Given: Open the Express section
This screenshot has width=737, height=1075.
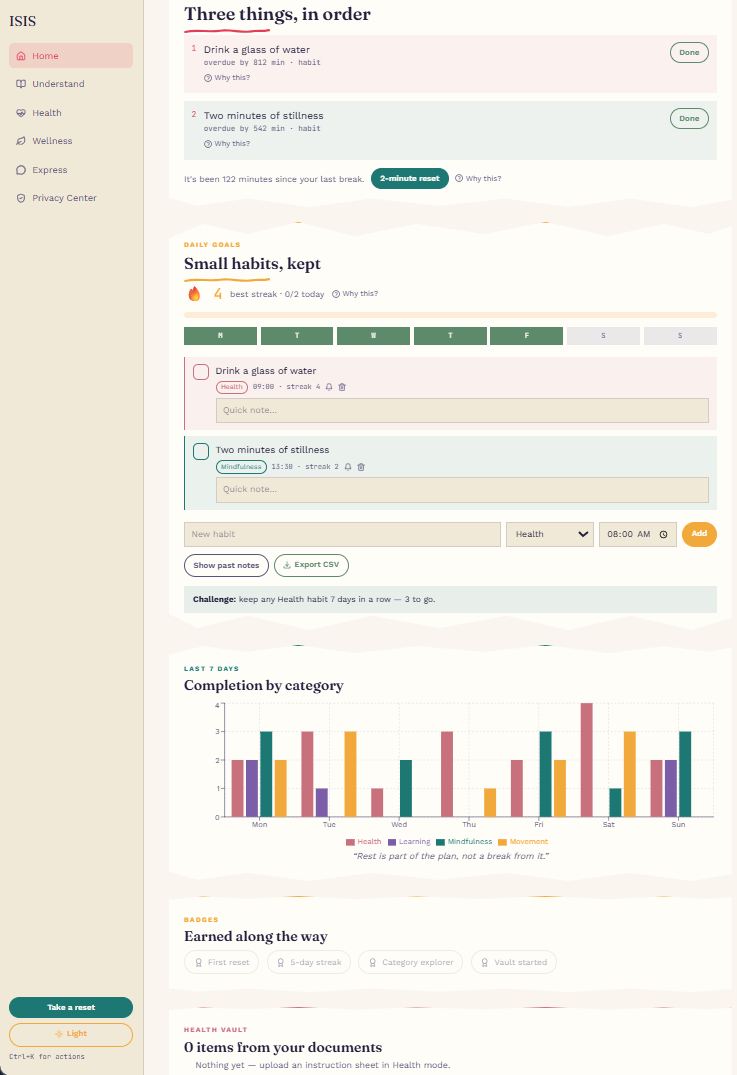Looking at the screenshot, I should coord(71,169).
